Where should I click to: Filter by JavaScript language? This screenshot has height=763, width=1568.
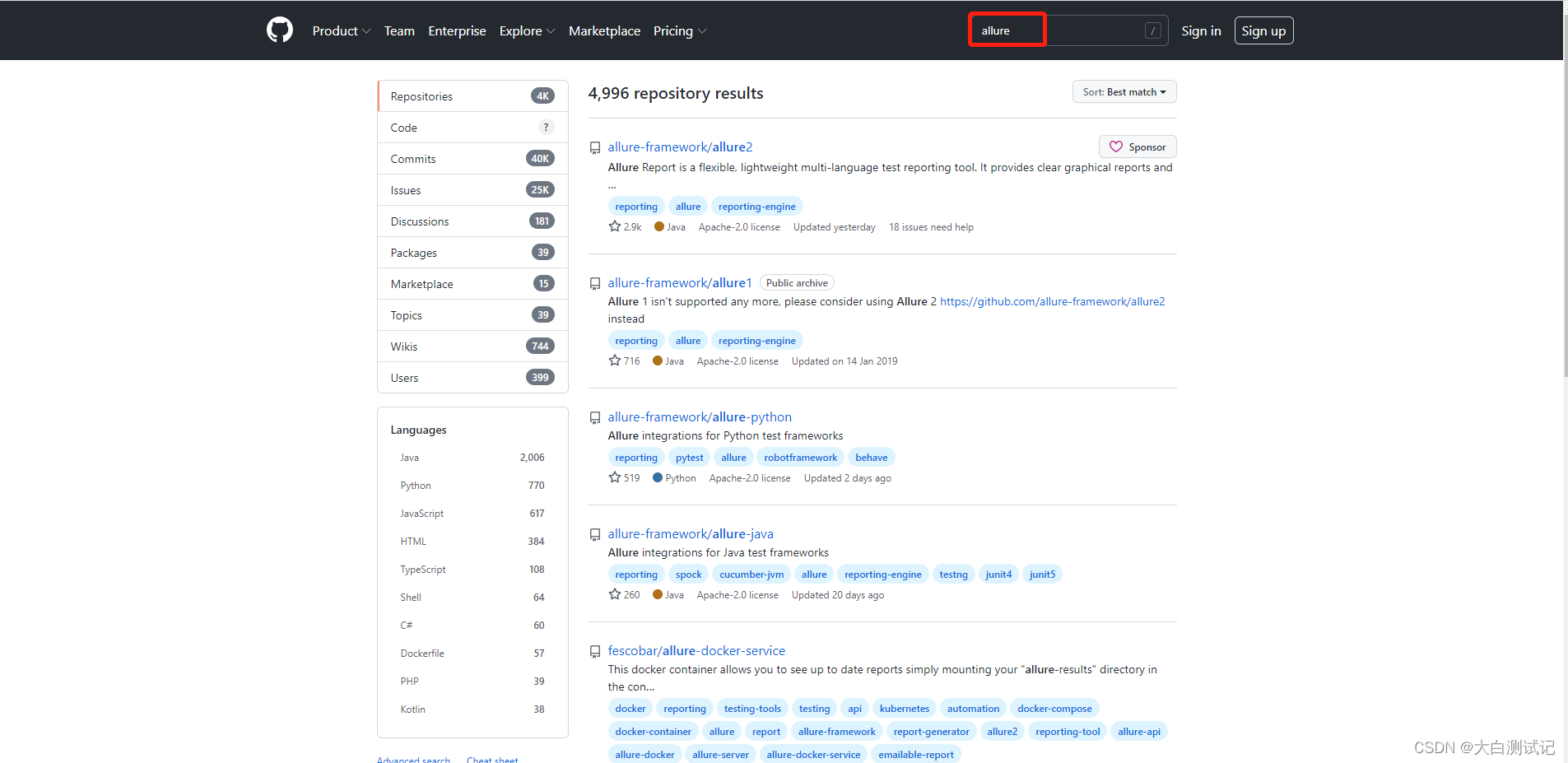pyautogui.click(x=472, y=514)
